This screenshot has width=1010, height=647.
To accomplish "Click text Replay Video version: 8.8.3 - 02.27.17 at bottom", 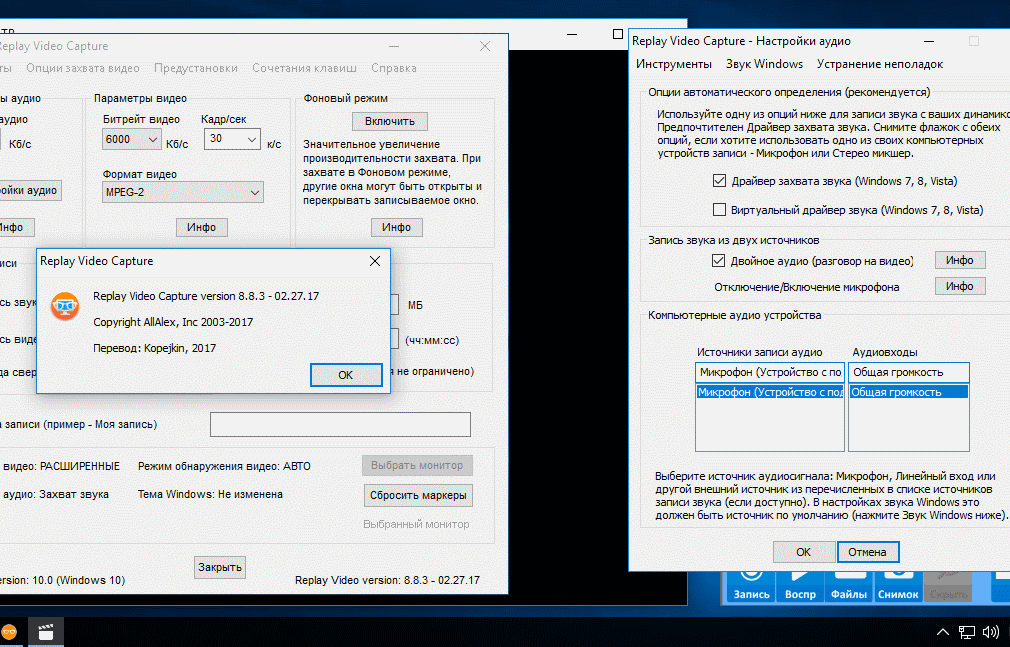I will tap(387, 580).
